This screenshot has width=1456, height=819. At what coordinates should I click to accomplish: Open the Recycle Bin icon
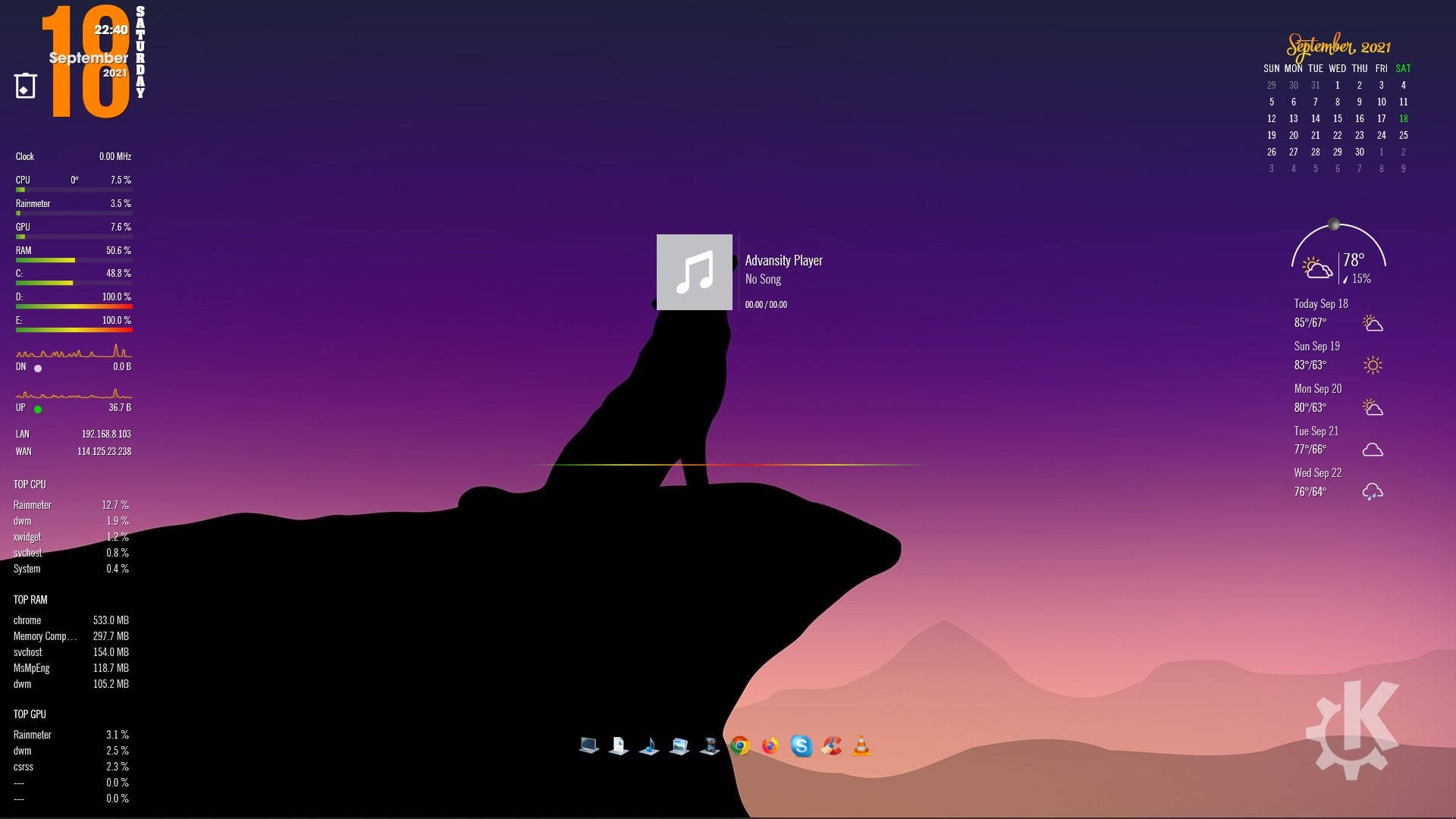point(25,85)
